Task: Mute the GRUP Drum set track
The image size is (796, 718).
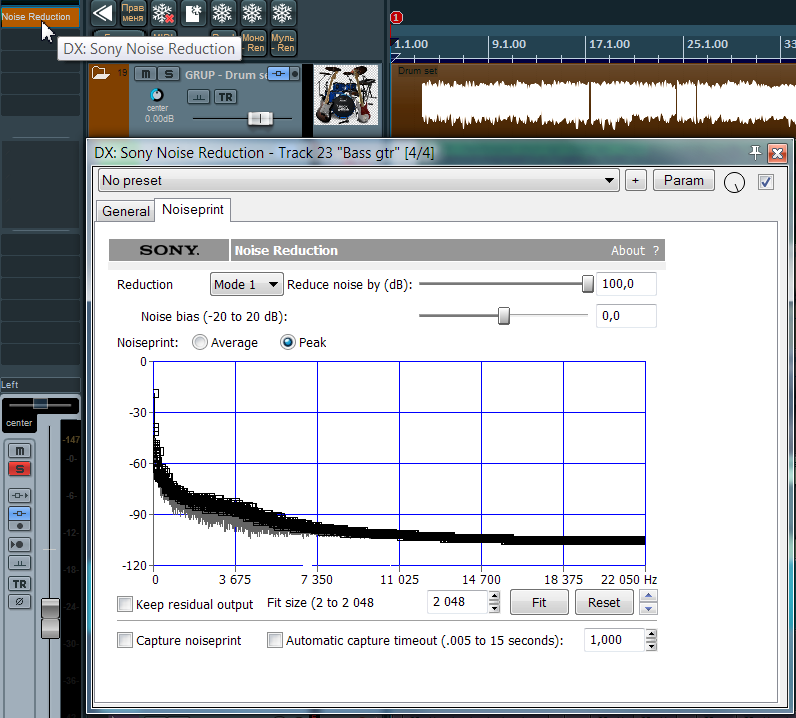Action: (146, 74)
